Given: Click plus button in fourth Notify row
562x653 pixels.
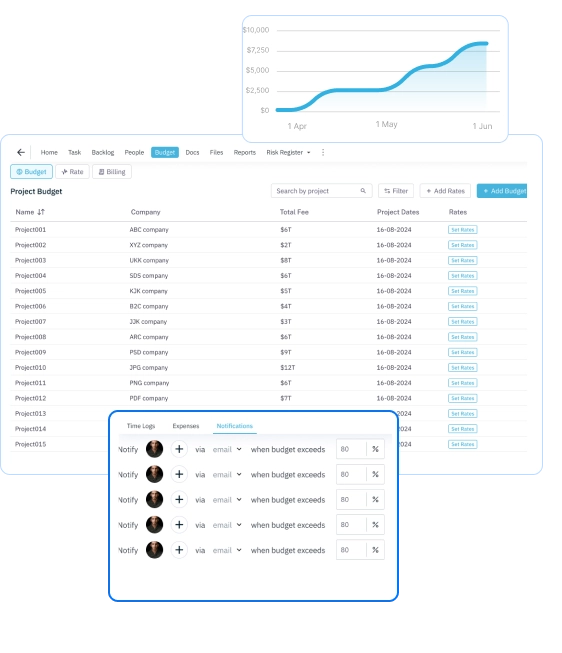Looking at the screenshot, I should 179,525.
